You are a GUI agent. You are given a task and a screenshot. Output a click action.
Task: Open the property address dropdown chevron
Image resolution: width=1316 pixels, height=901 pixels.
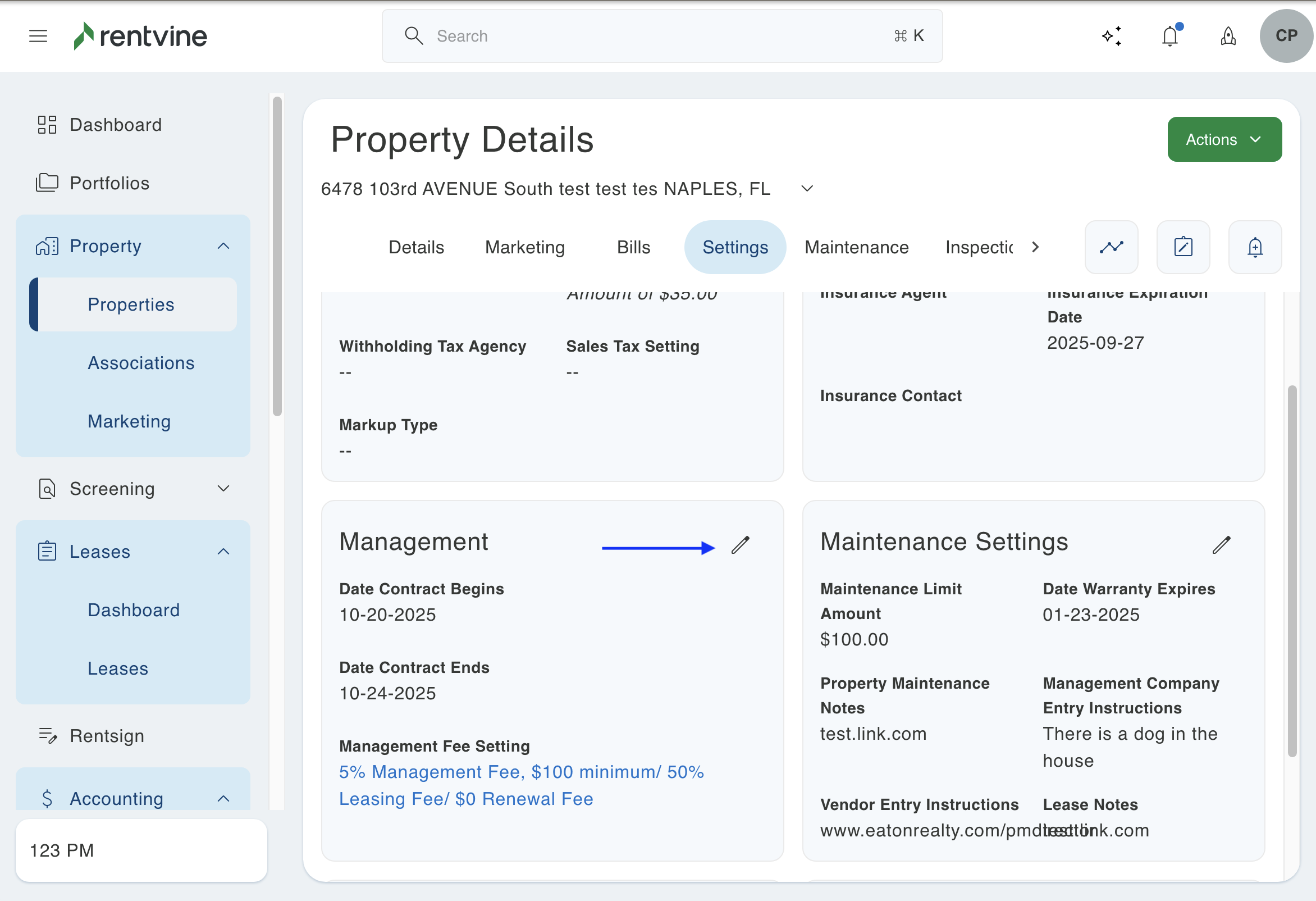[x=807, y=189]
